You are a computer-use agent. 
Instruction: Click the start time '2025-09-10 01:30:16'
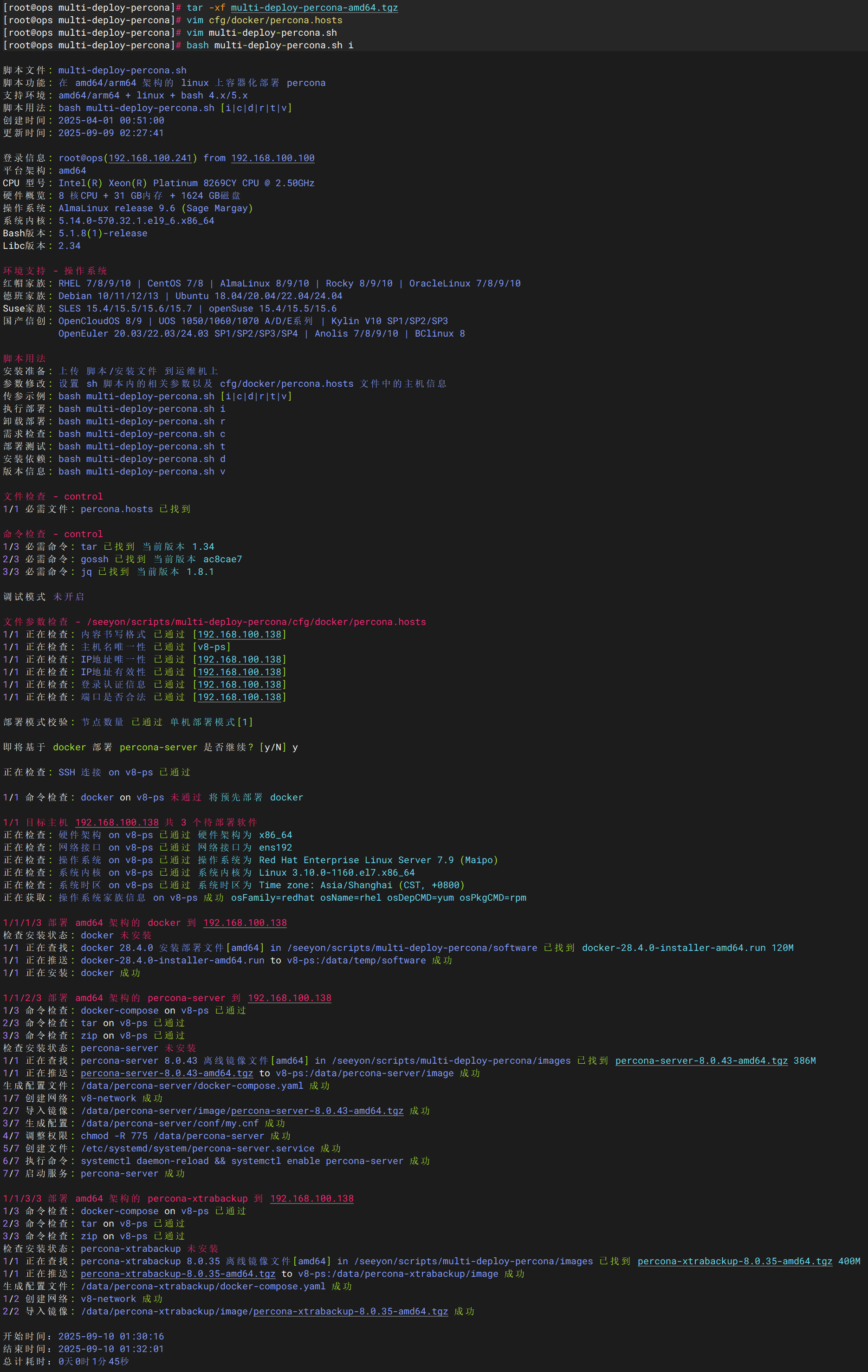pyautogui.click(x=111, y=1337)
